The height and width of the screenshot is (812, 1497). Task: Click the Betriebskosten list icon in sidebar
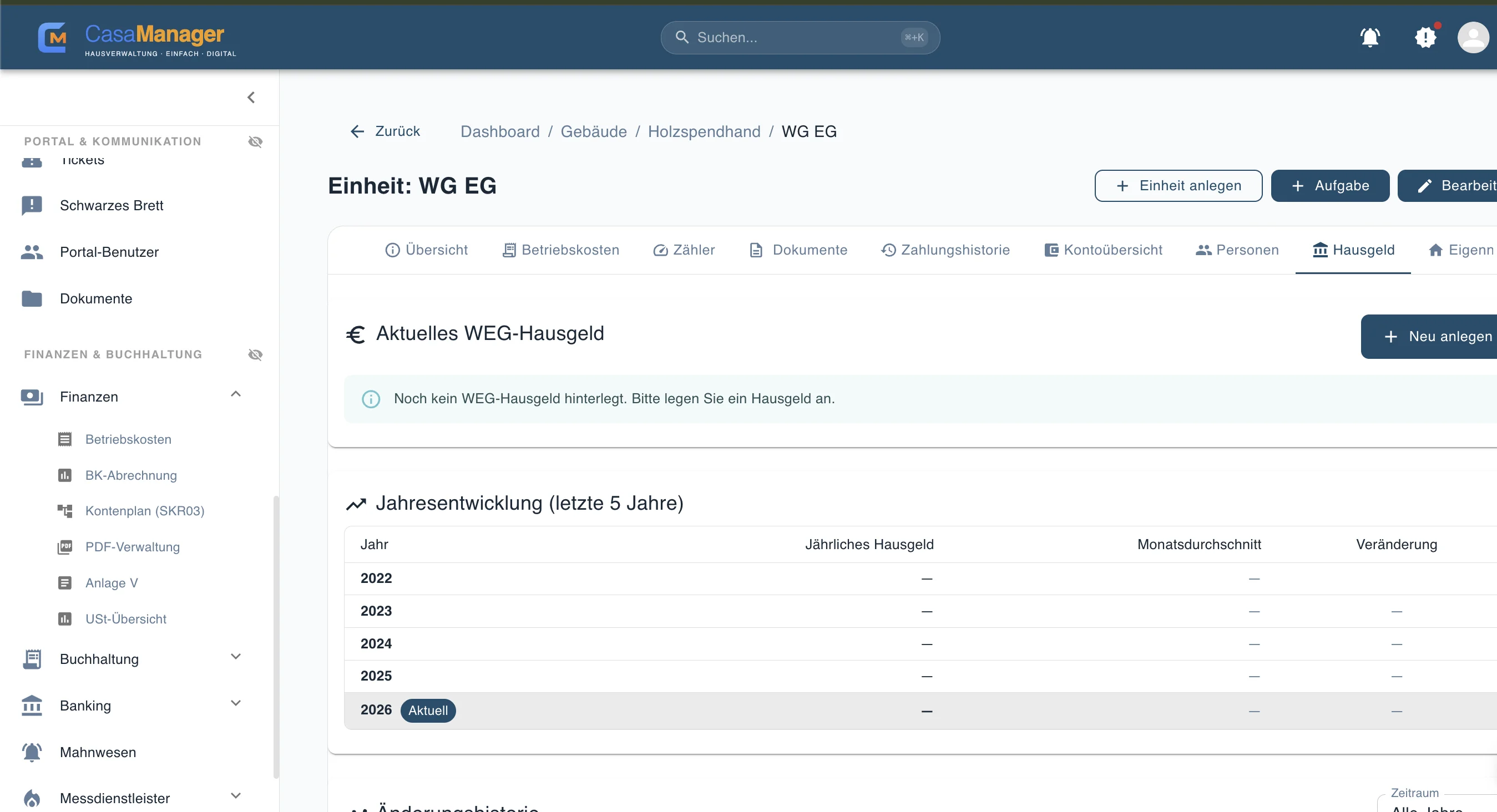coord(64,440)
